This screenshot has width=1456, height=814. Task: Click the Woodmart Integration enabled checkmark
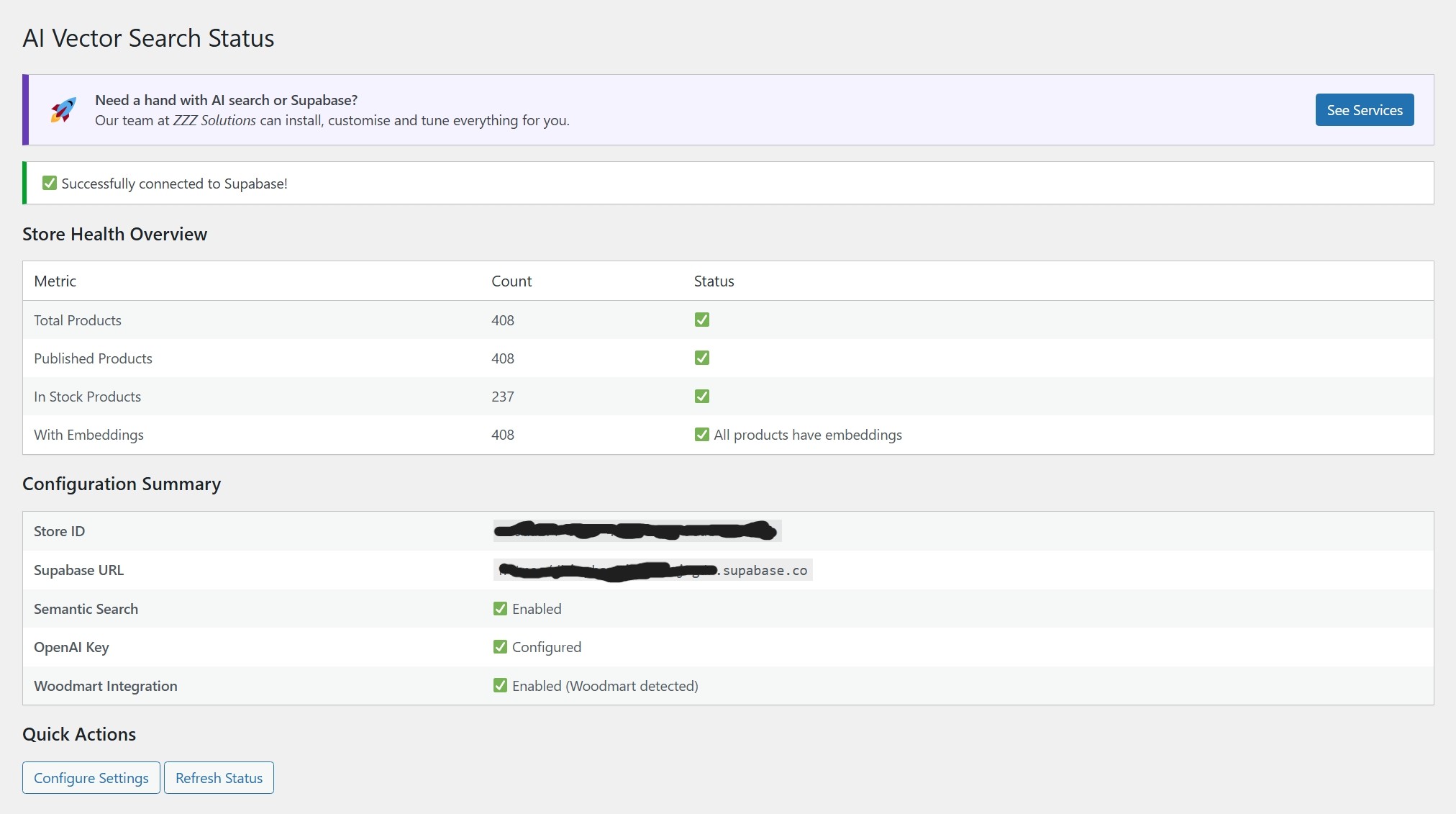point(500,686)
